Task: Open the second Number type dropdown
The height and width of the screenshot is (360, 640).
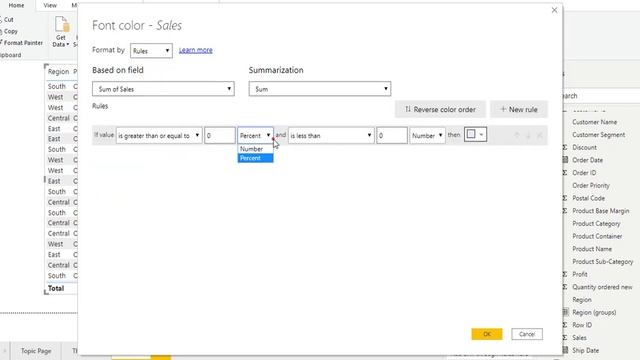Action: click(427, 136)
